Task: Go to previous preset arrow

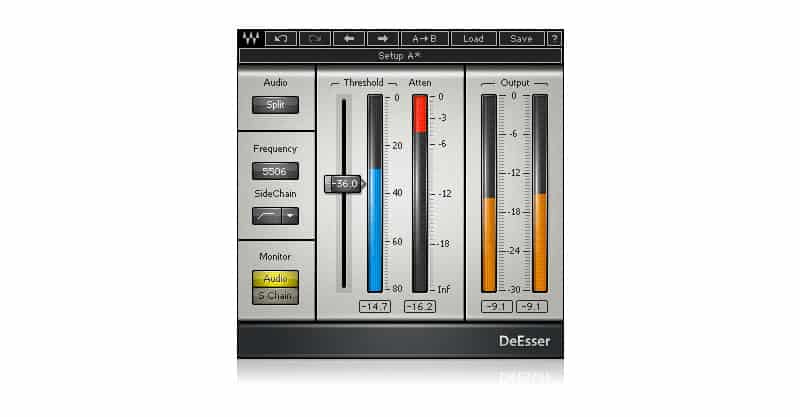Action: [x=349, y=39]
